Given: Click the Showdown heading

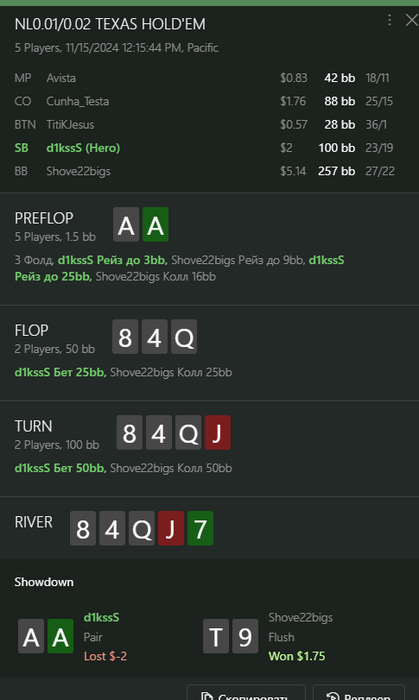Looking at the screenshot, I should pos(44,582).
